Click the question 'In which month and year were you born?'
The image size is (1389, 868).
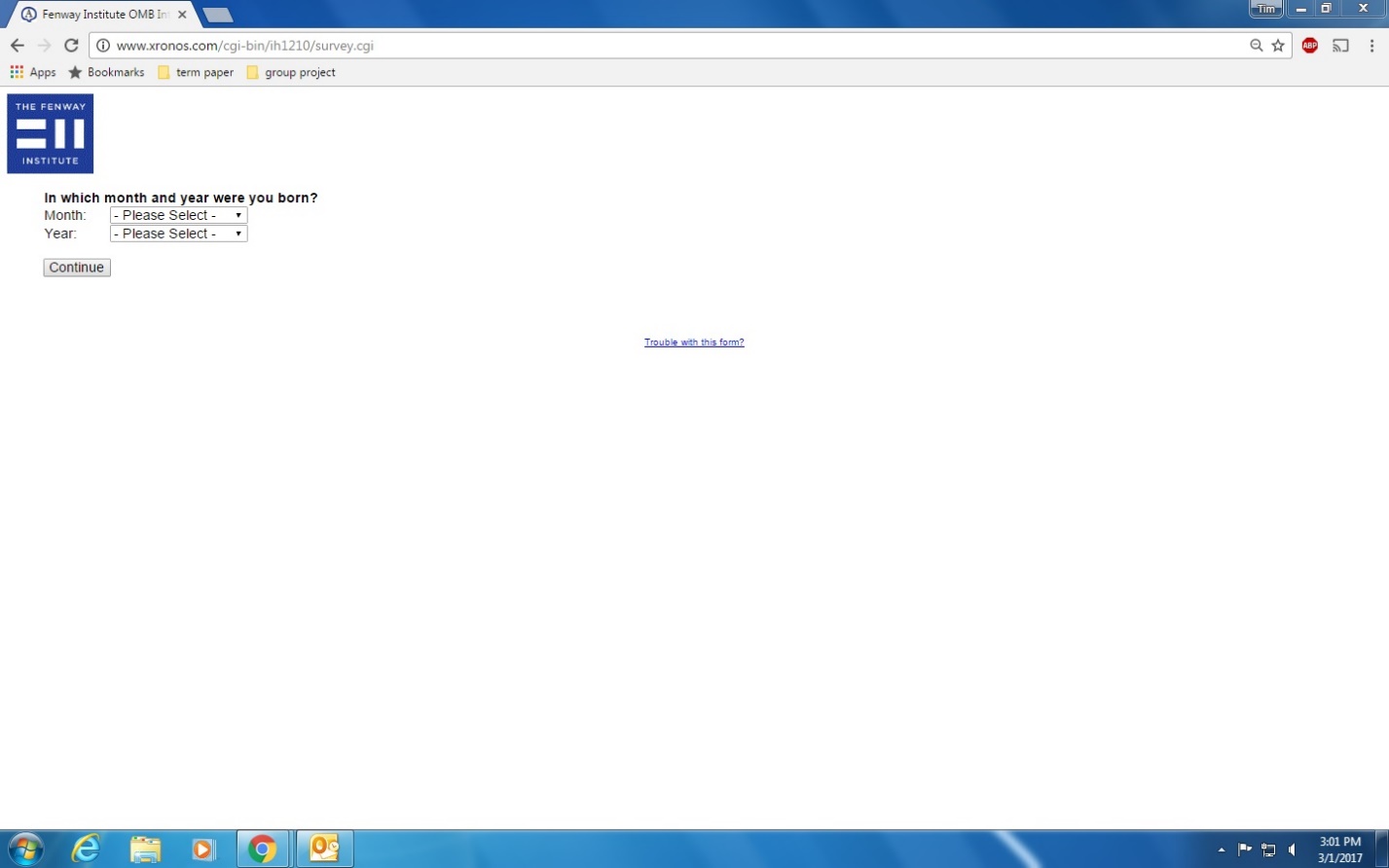(x=181, y=198)
